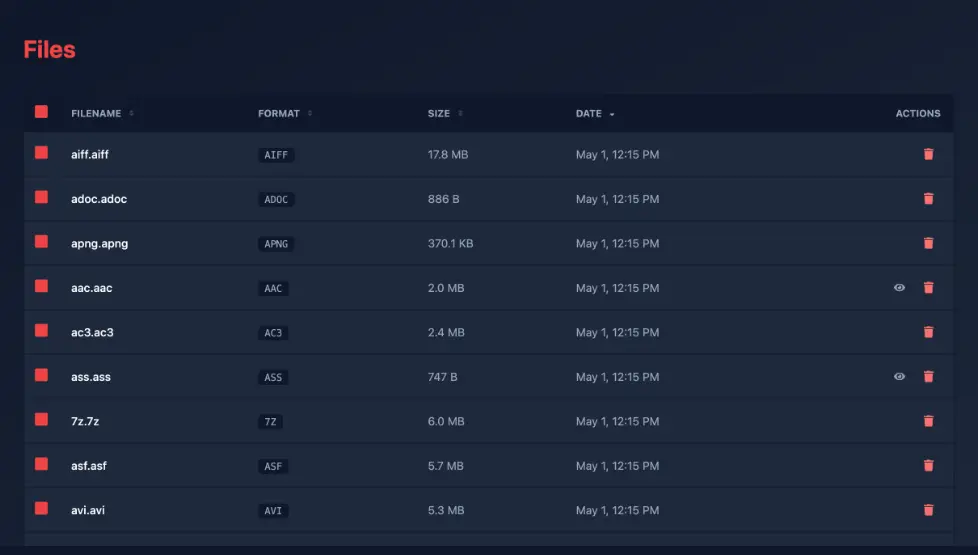
Task: Click the 370.1 KB size value
Action: click(450, 243)
